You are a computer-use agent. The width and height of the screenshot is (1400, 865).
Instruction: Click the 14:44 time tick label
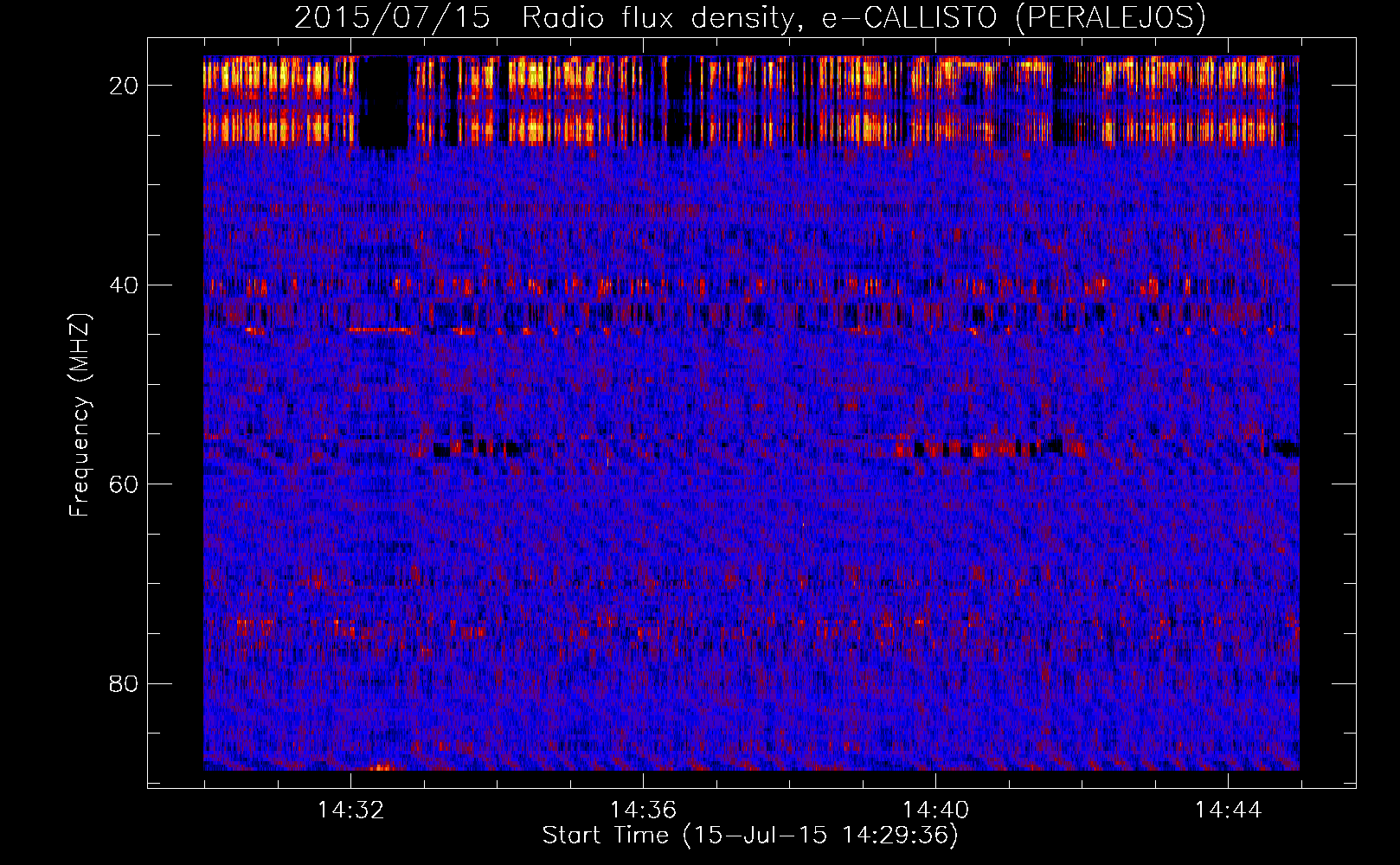pyautogui.click(x=1228, y=811)
